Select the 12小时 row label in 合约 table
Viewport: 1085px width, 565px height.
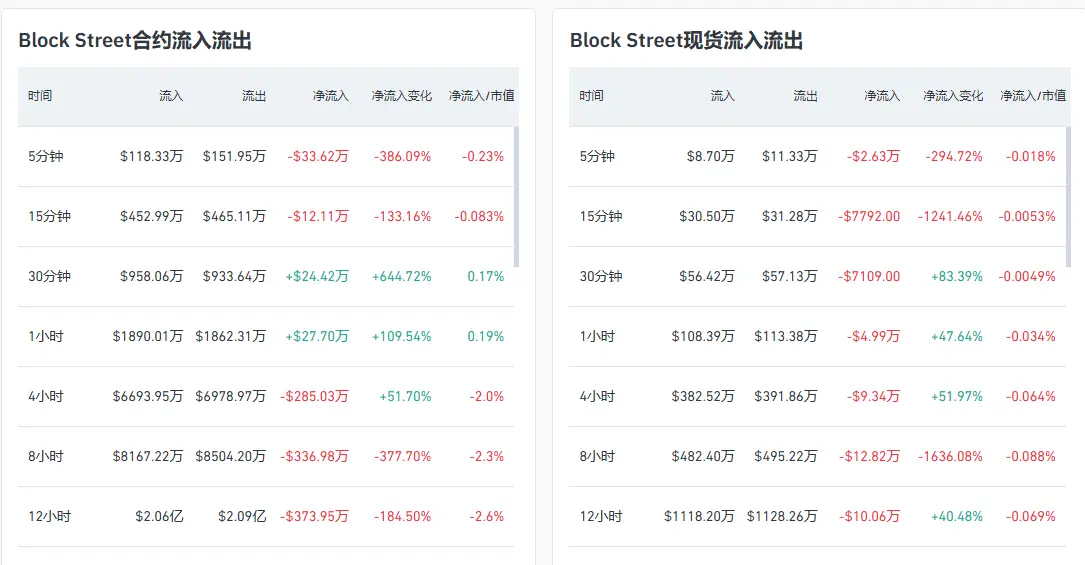(x=49, y=517)
